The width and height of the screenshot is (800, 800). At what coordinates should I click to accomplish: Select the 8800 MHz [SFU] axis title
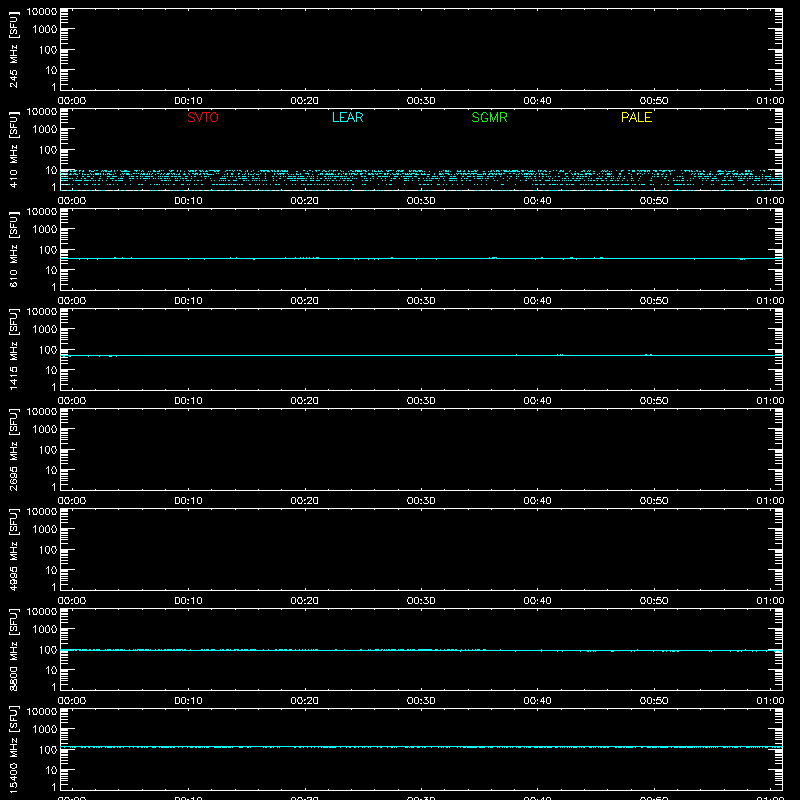(14, 649)
